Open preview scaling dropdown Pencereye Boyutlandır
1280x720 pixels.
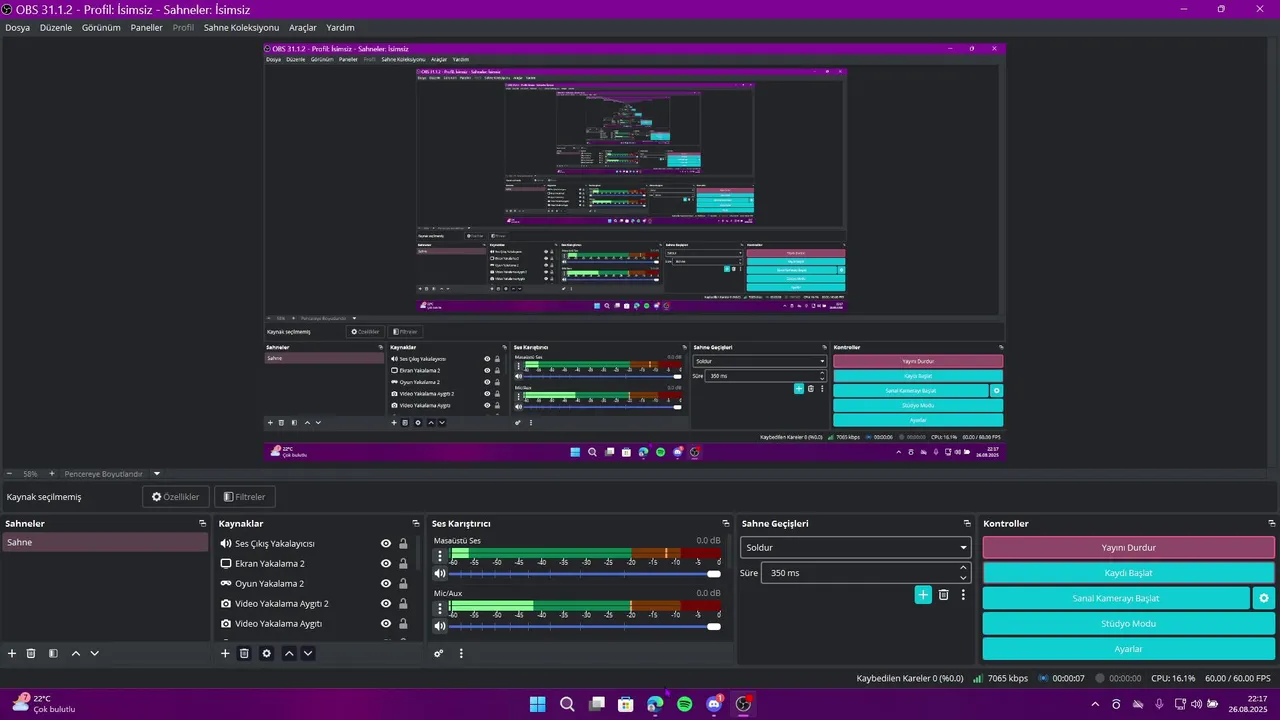tap(112, 474)
